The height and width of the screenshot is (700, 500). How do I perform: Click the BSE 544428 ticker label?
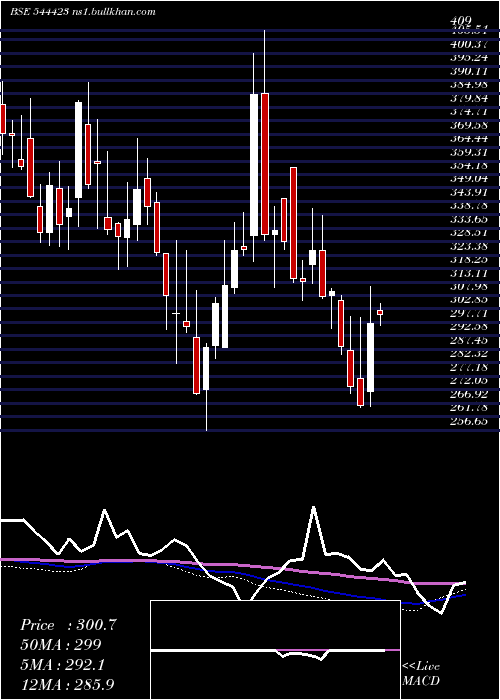coord(39,12)
